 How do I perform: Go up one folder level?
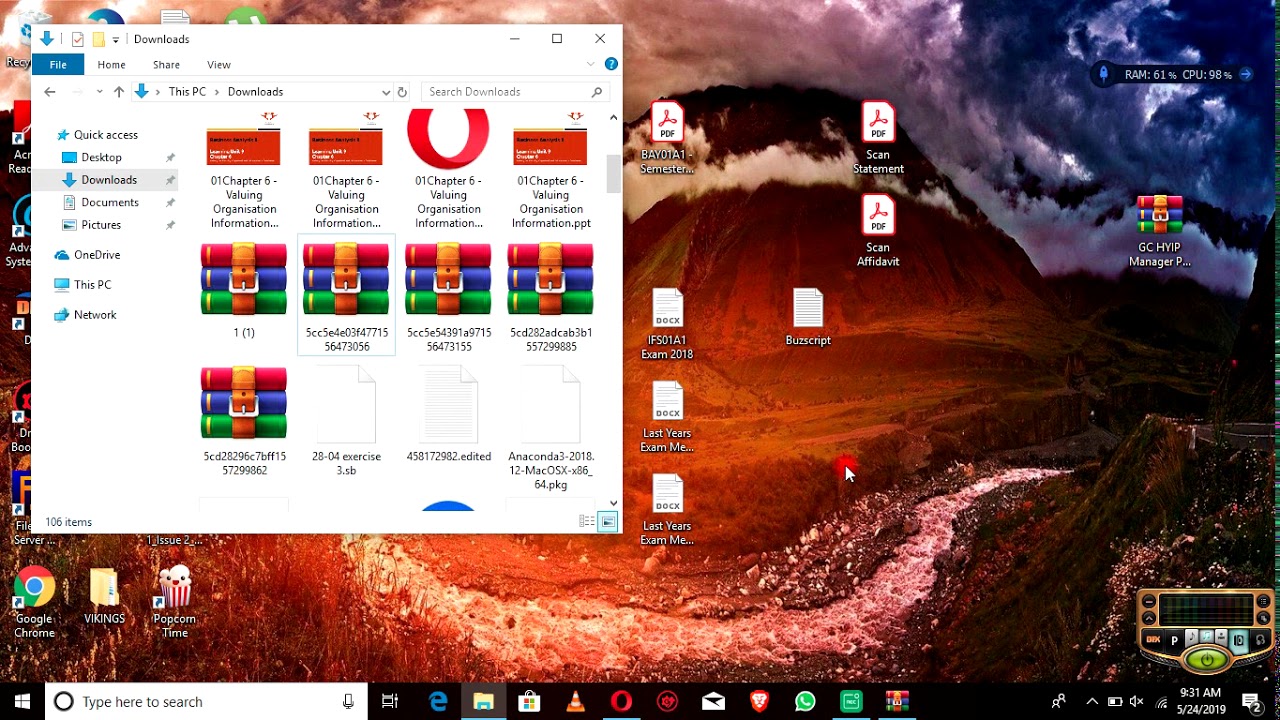[118, 92]
